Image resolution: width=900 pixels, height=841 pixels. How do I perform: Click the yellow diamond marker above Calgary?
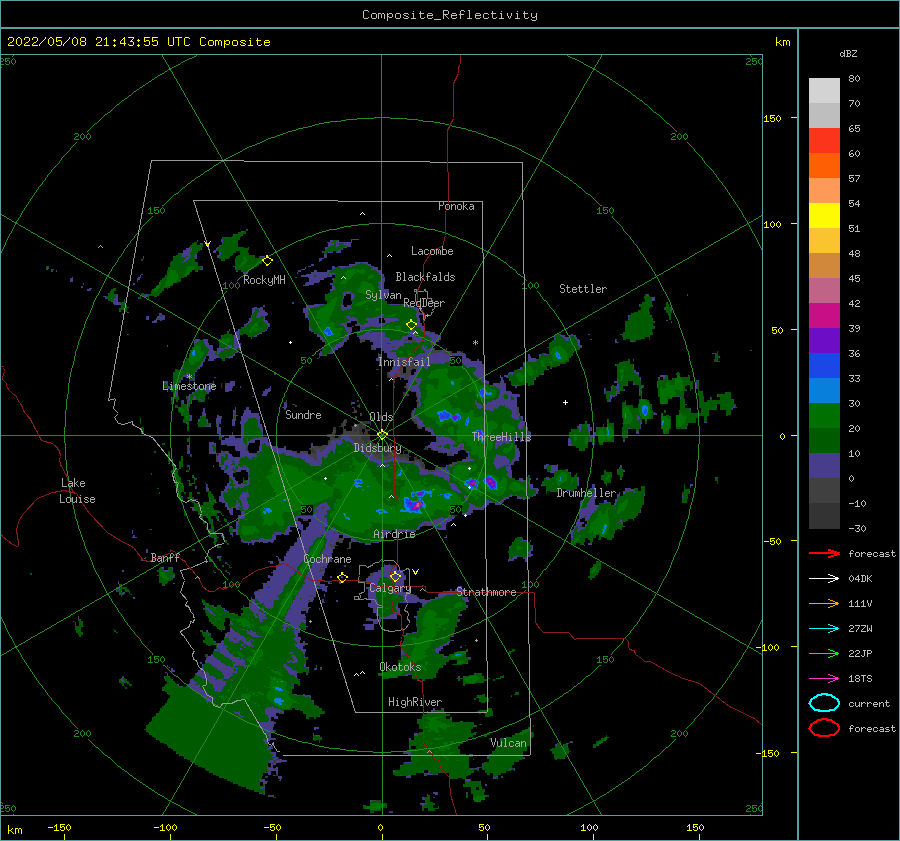395,576
